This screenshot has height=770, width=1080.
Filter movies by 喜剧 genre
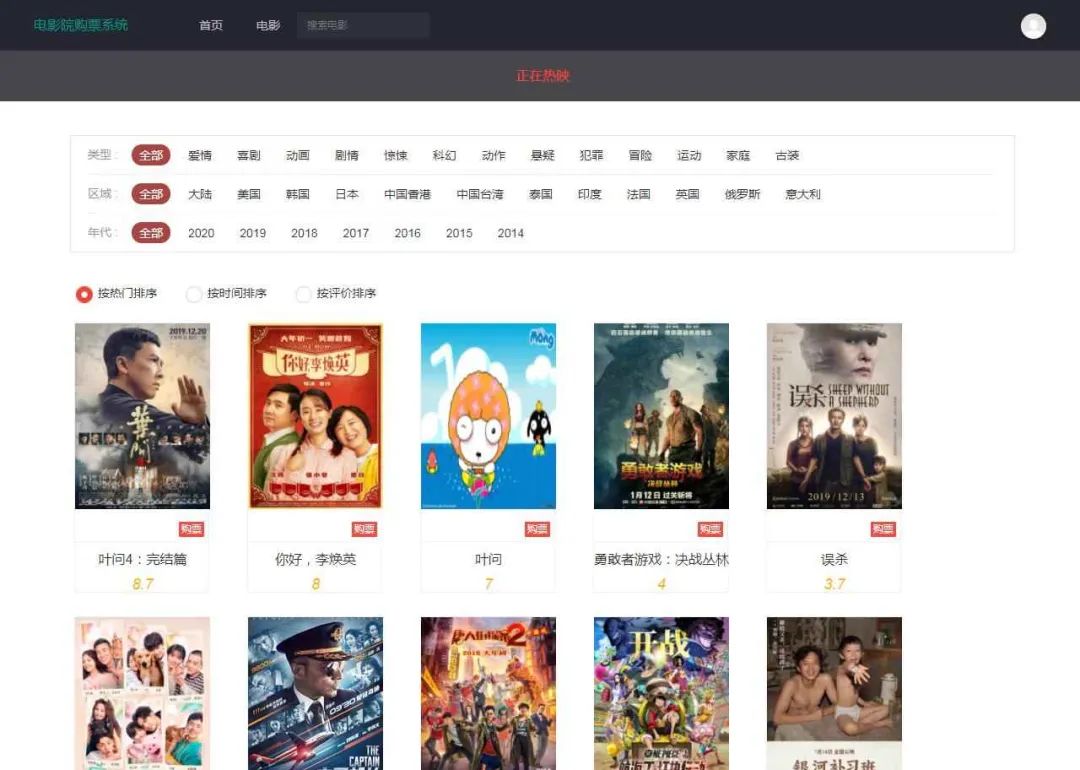tap(248, 155)
